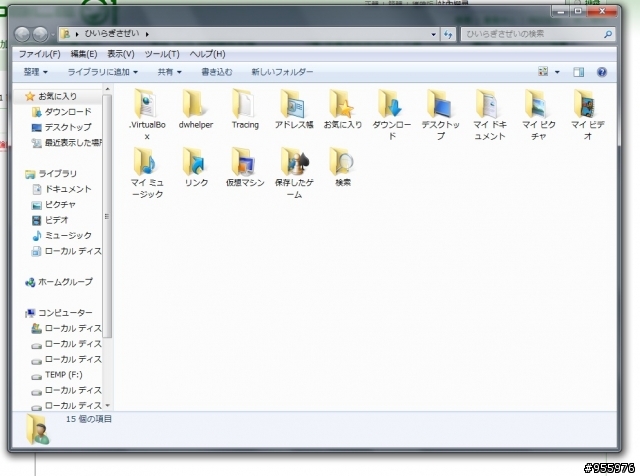Toggle the preview pane button
This screenshot has height=476, width=640.
tap(578, 72)
